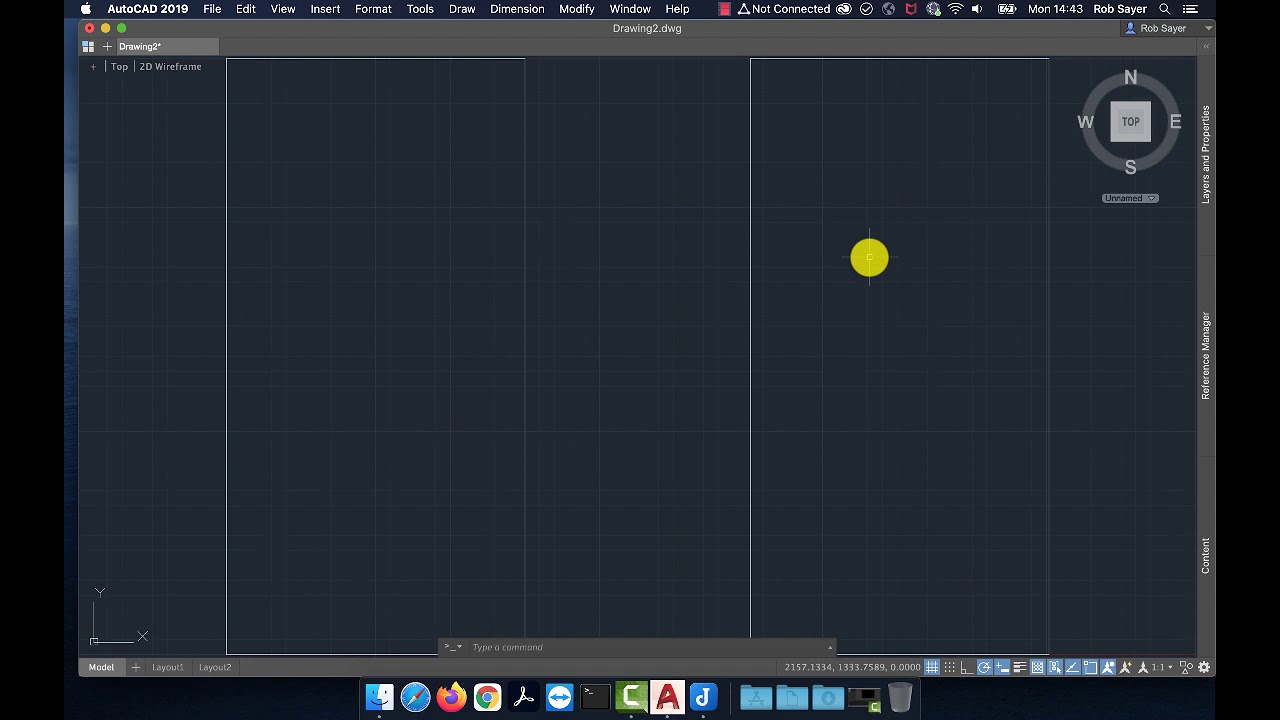Open Firefox from the Dock
This screenshot has width=1280, height=720.
(452, 697)
